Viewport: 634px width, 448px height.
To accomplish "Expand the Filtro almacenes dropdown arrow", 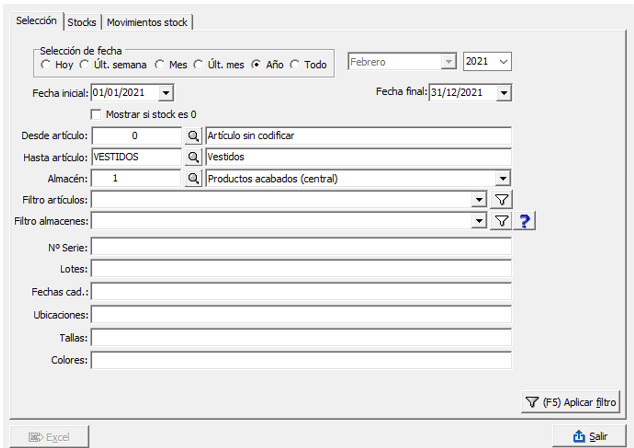I will point(479,221).
